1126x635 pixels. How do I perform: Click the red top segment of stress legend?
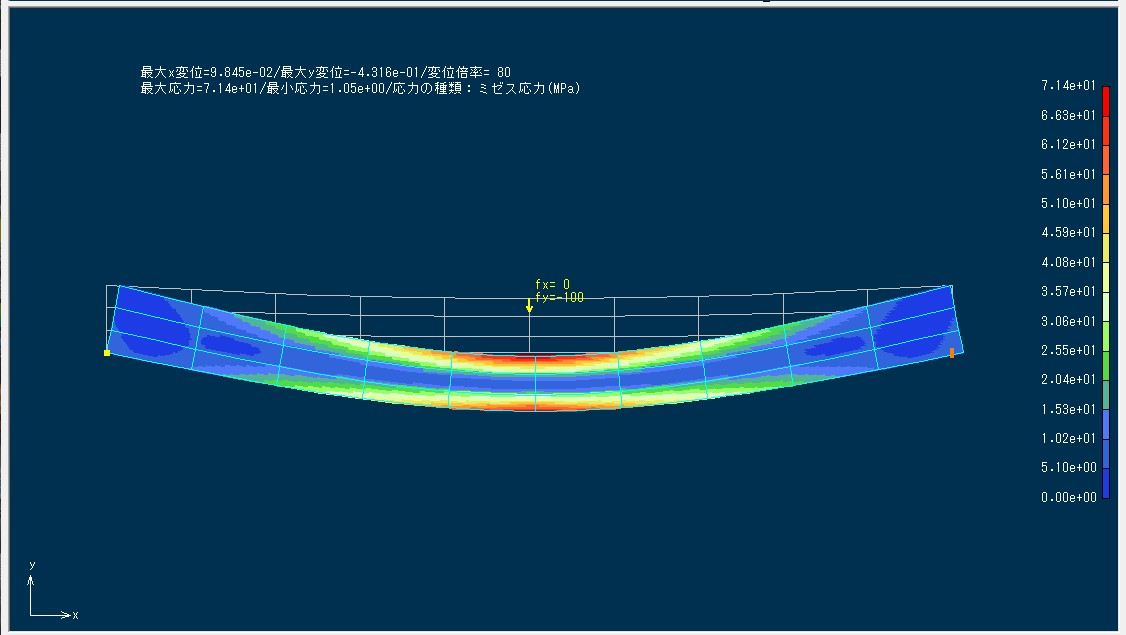click(1106, 101)
